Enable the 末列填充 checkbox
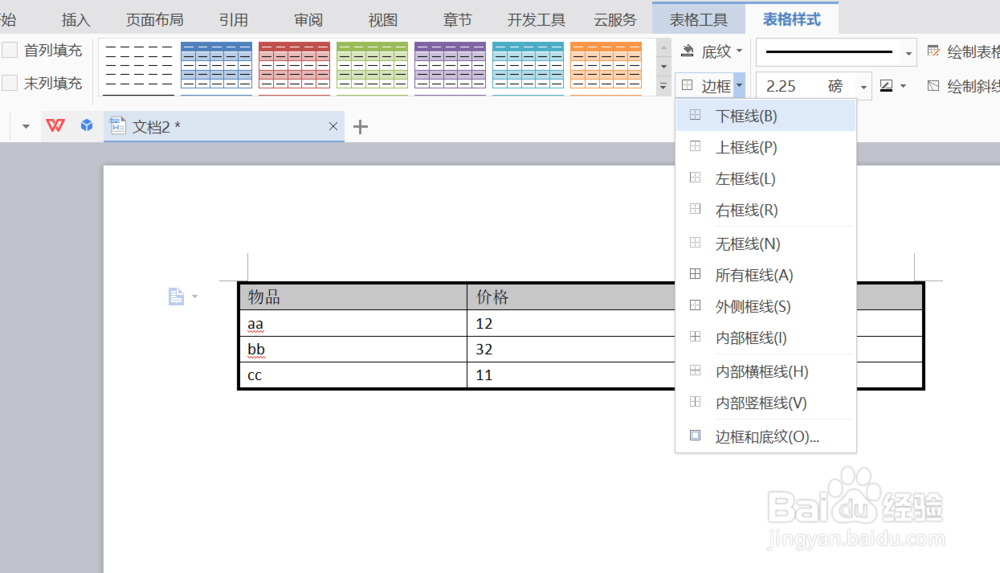Screen dimensions: 1000x573 pos(10,82)
